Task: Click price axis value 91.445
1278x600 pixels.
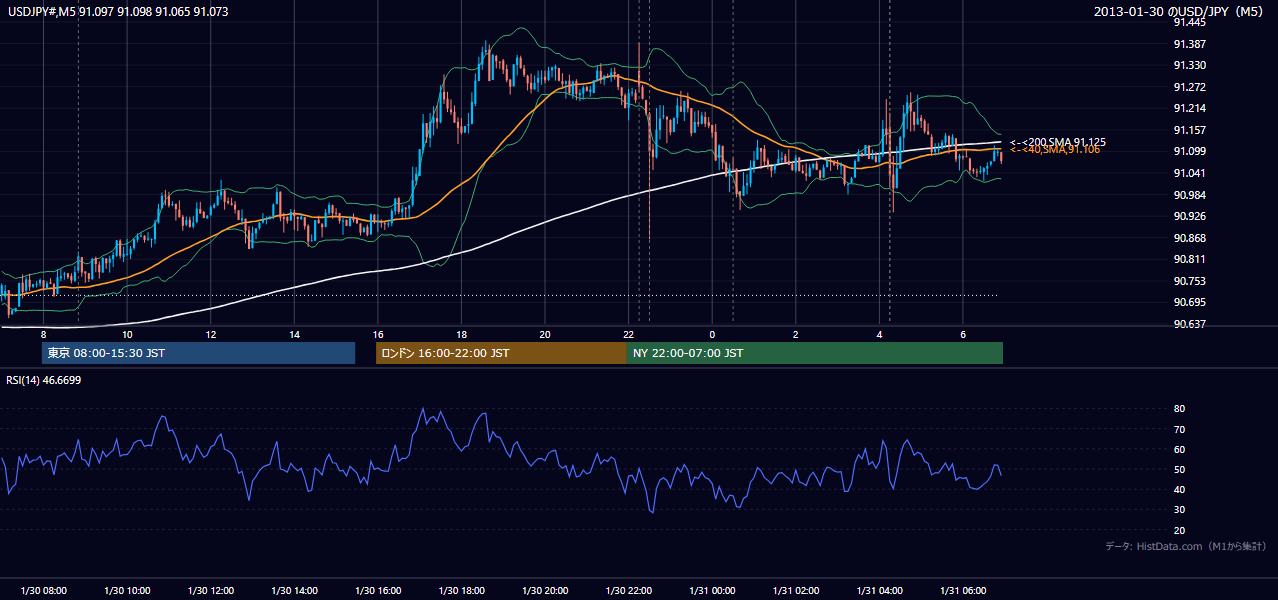Action: (x=1188, y=22)
